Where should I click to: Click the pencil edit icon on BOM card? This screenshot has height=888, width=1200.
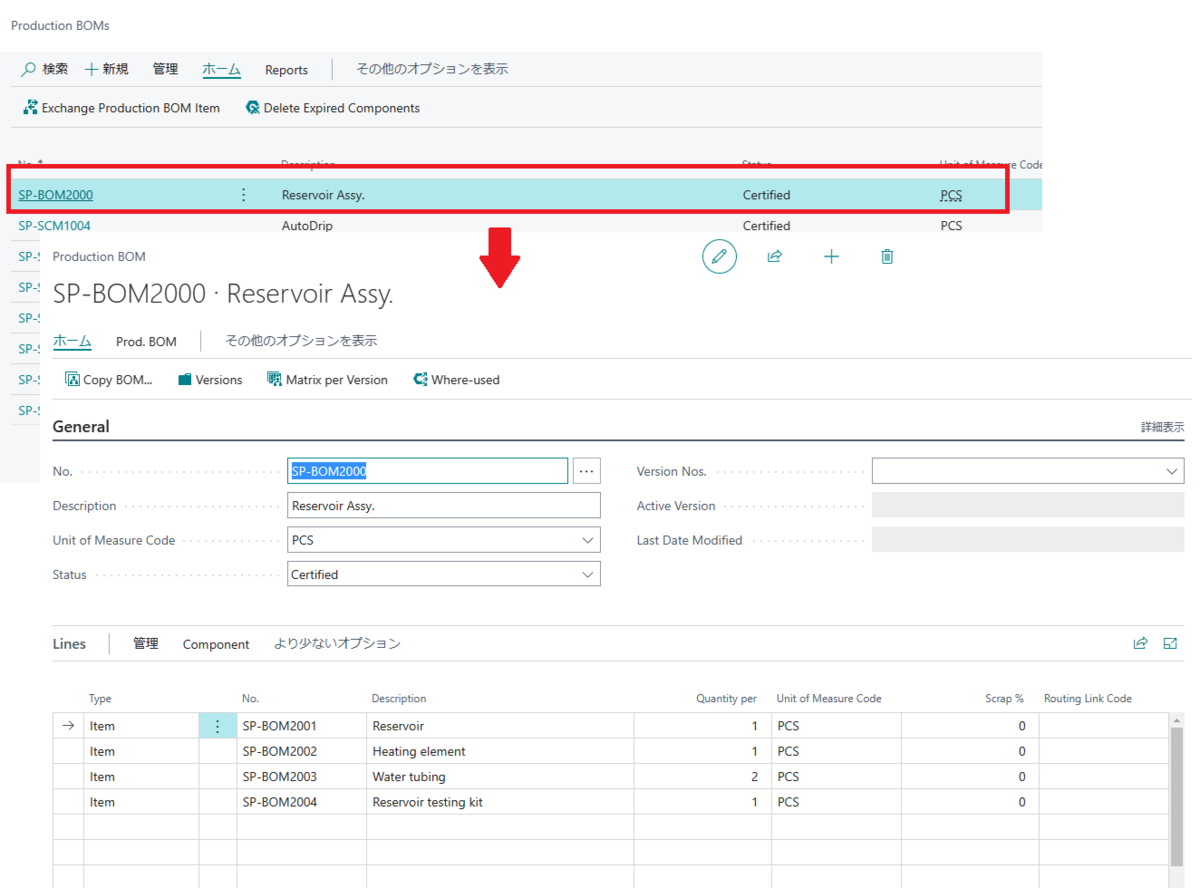pos(719,257)
